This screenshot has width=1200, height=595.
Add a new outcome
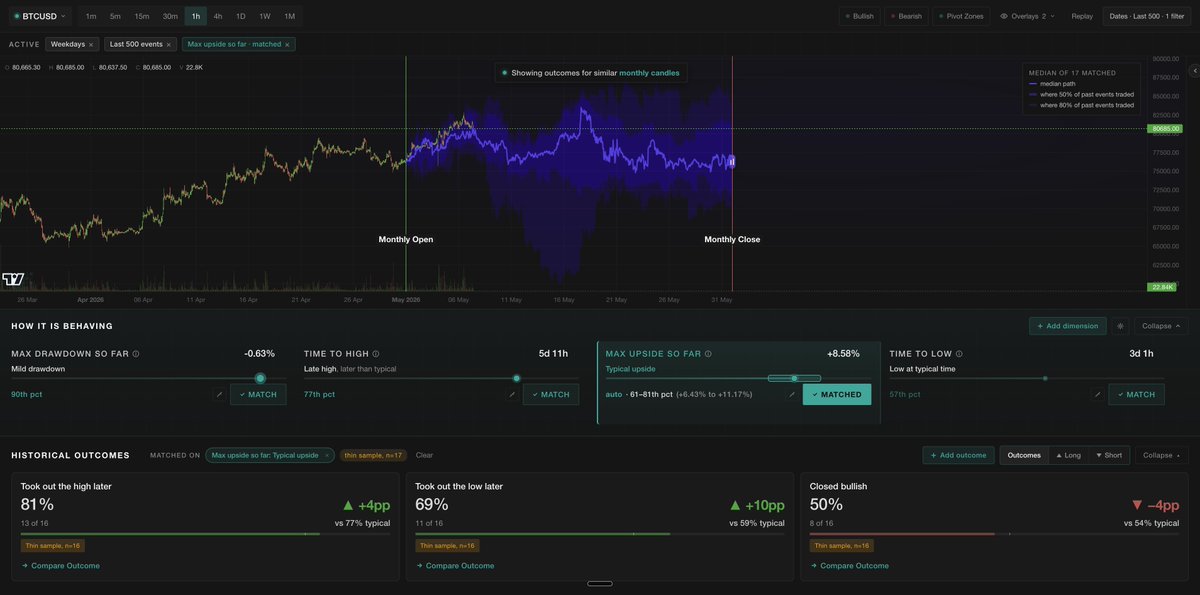coord(958,455)
